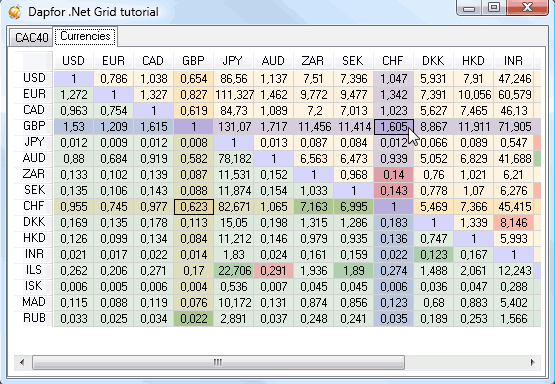Click cell 131,07 in GBP row
The height and width of the screenshot is (384, 555).
[x=234, y=127]
